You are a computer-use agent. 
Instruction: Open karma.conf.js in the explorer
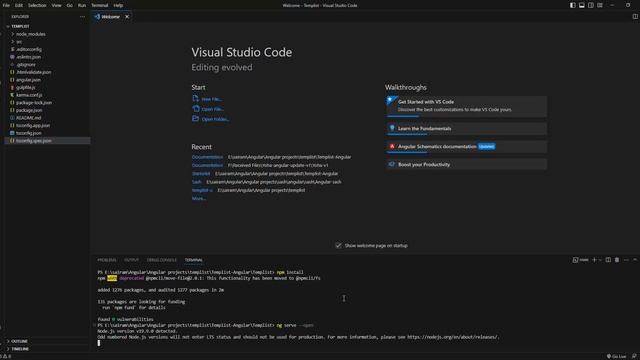29,95
